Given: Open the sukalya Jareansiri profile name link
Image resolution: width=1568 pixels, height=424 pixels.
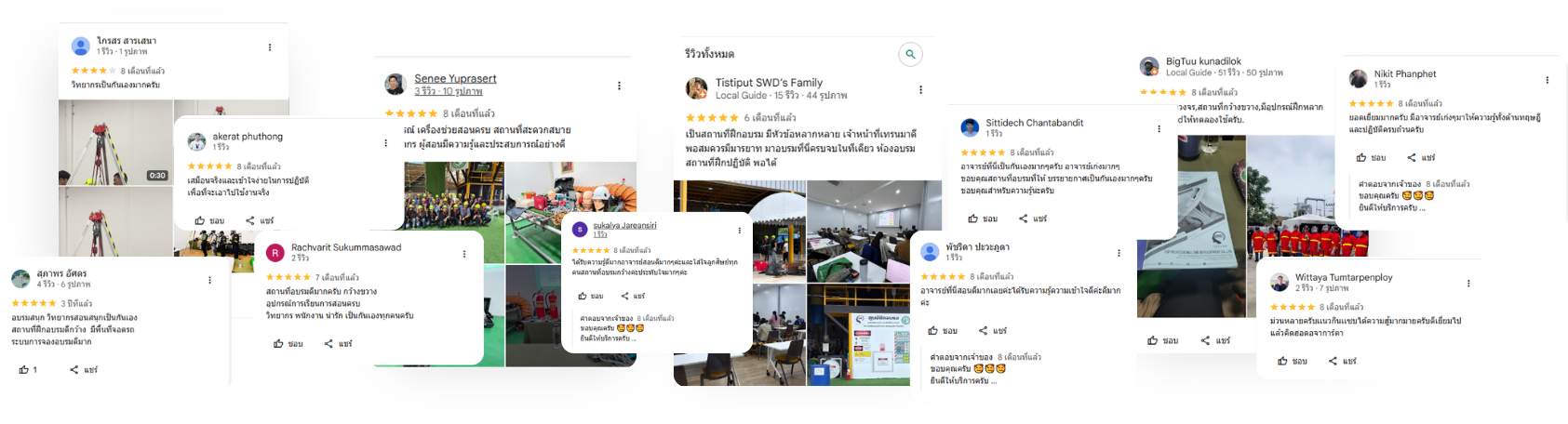Looking at the screenshot, I should coord(624,225).
